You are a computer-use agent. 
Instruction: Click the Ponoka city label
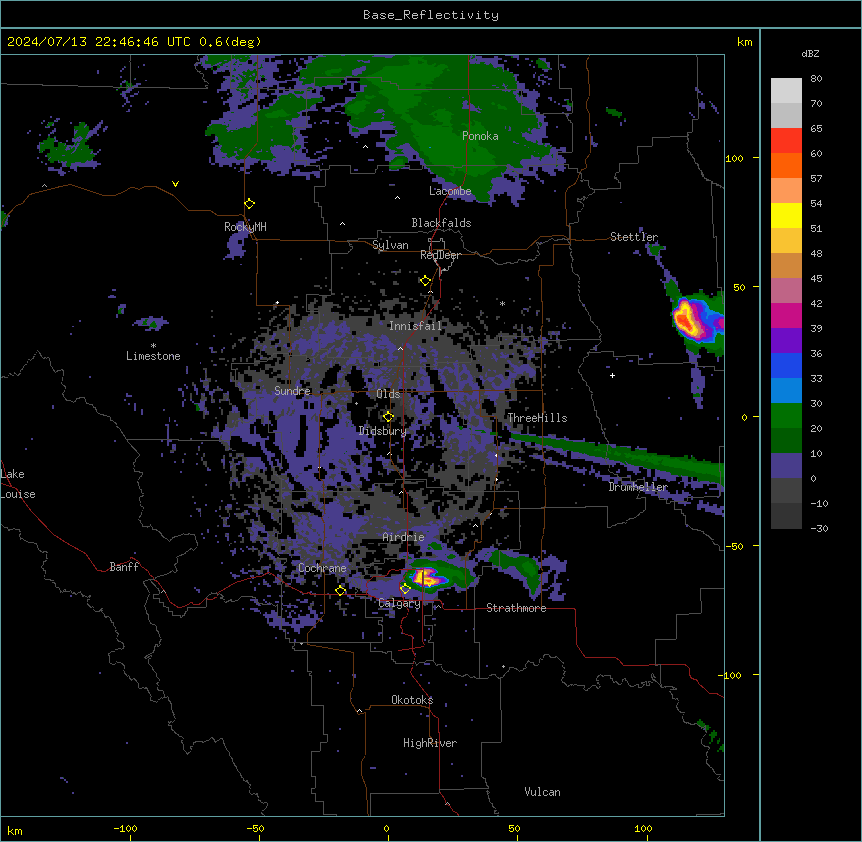(480, 136)
